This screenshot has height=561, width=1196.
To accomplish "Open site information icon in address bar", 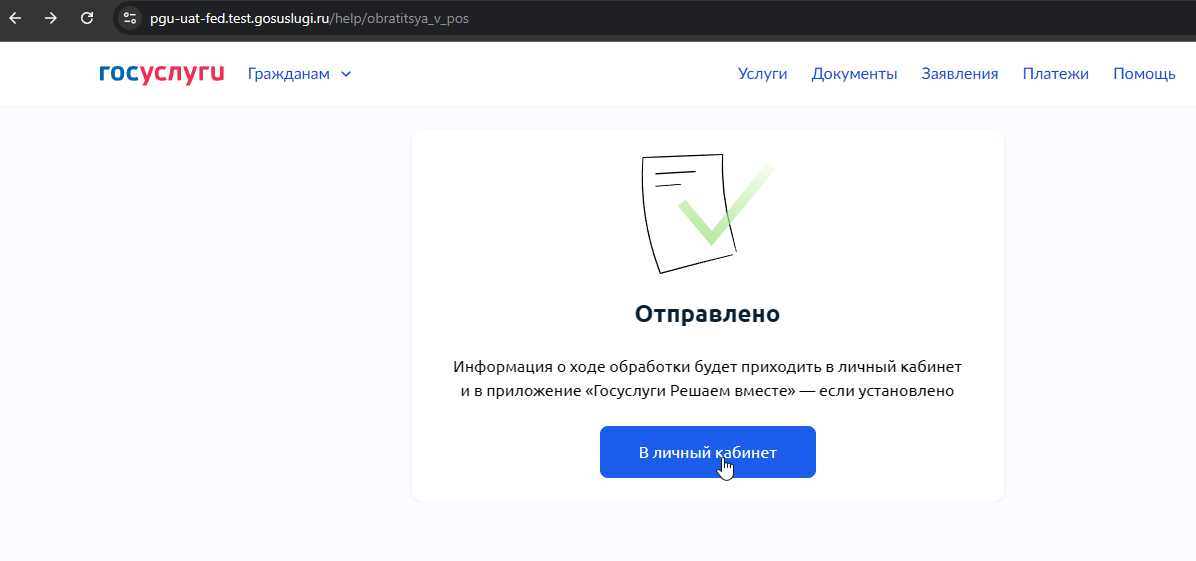I will (x=130, y=18).
